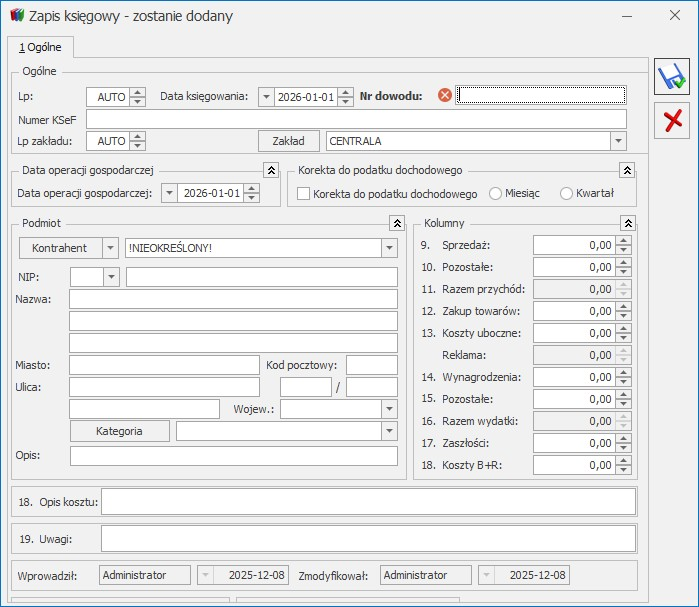Switch to the Ogólne tab
Image resolution: width=699 pixels, height=607 pixels.
(x=40, y=46)
